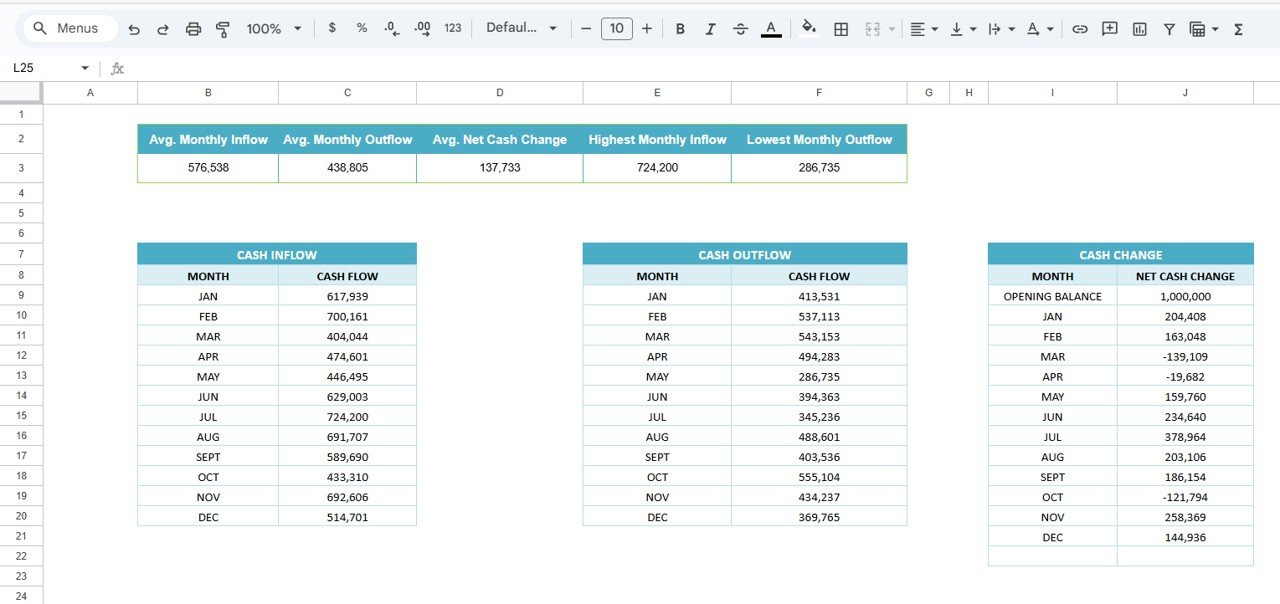Toggle bold formatting
The height and width of the screenshot is (604, 1280).
pyautogui.click(x=680, y=29)
